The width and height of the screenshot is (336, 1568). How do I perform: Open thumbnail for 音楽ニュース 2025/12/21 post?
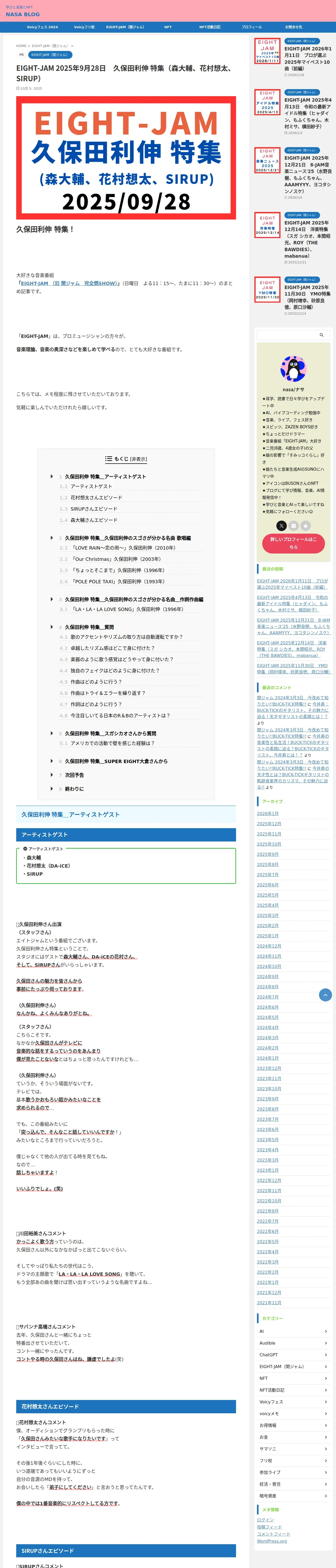(268, 160)
